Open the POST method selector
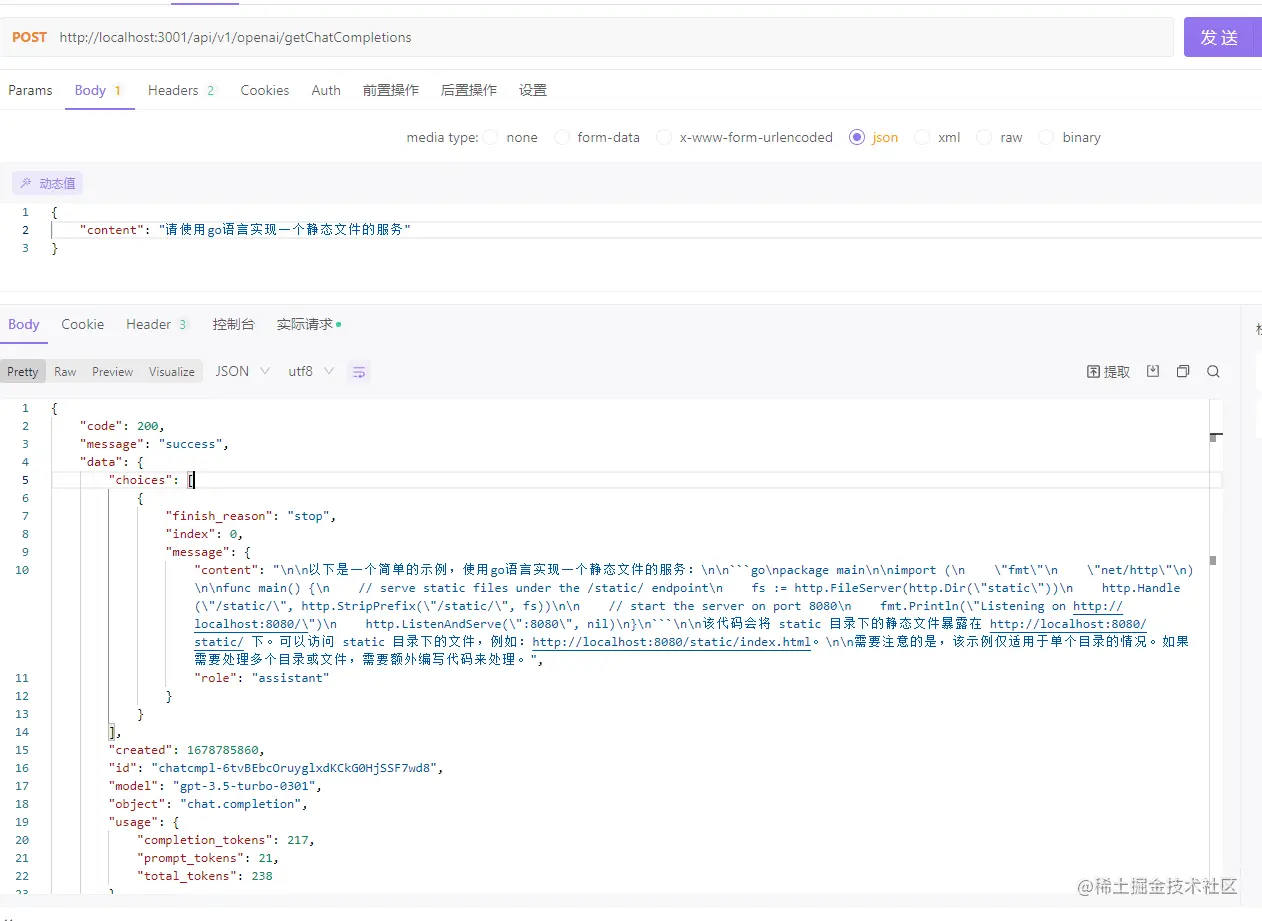 pyautogui.click(x=29, y=37)
